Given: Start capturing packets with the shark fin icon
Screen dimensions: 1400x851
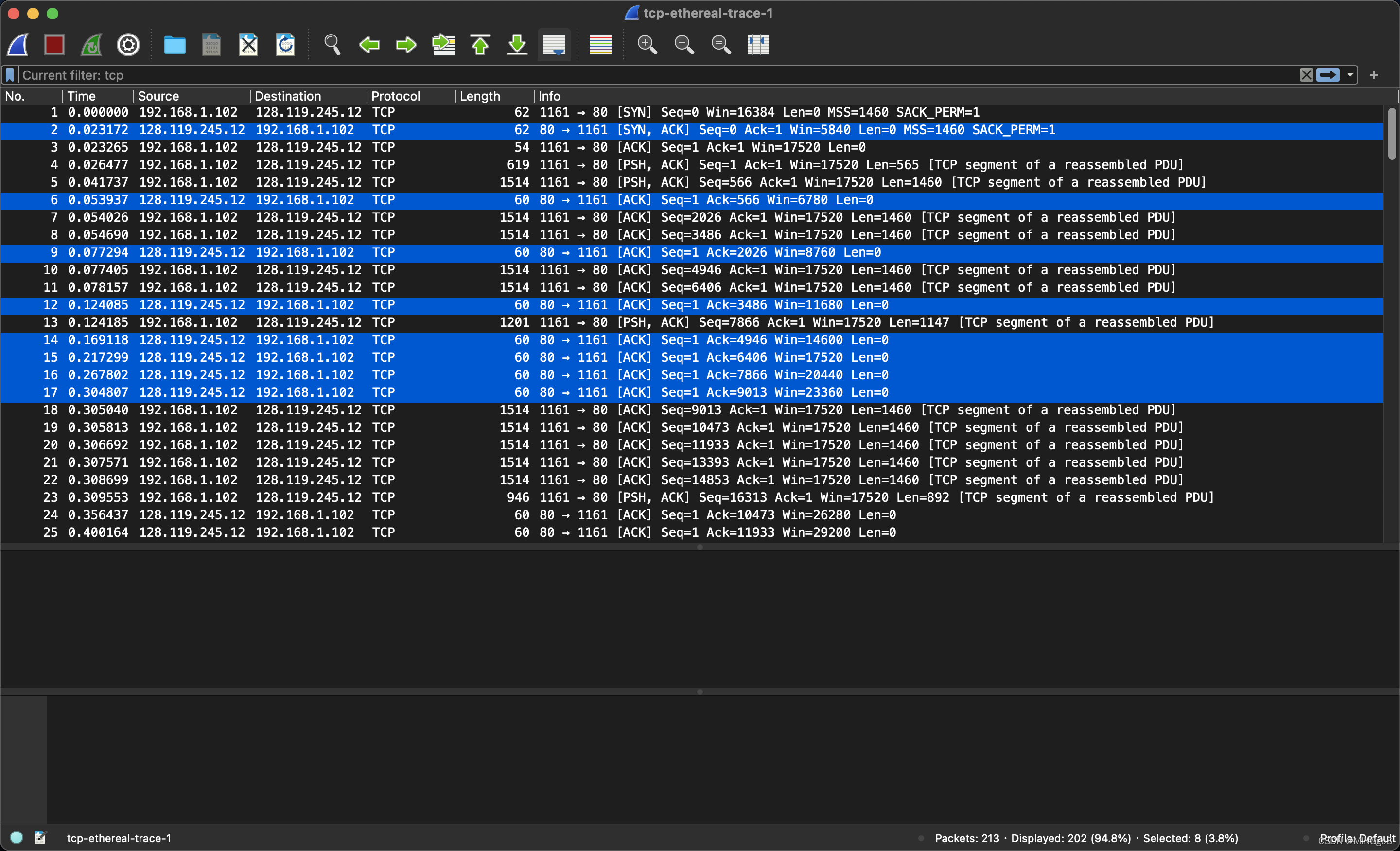Looking at the screenshot, I should point(18,44).
